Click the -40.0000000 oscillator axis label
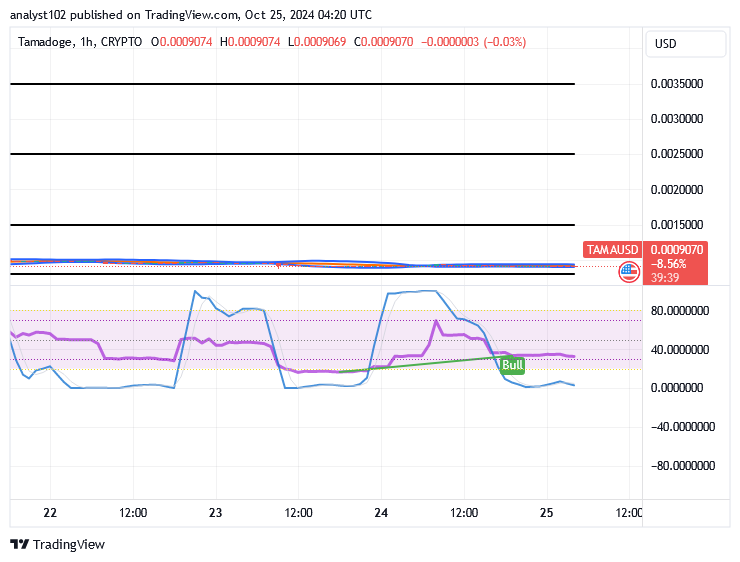The height and width of the screenshot is (562, 740). (x=683, y=427)
